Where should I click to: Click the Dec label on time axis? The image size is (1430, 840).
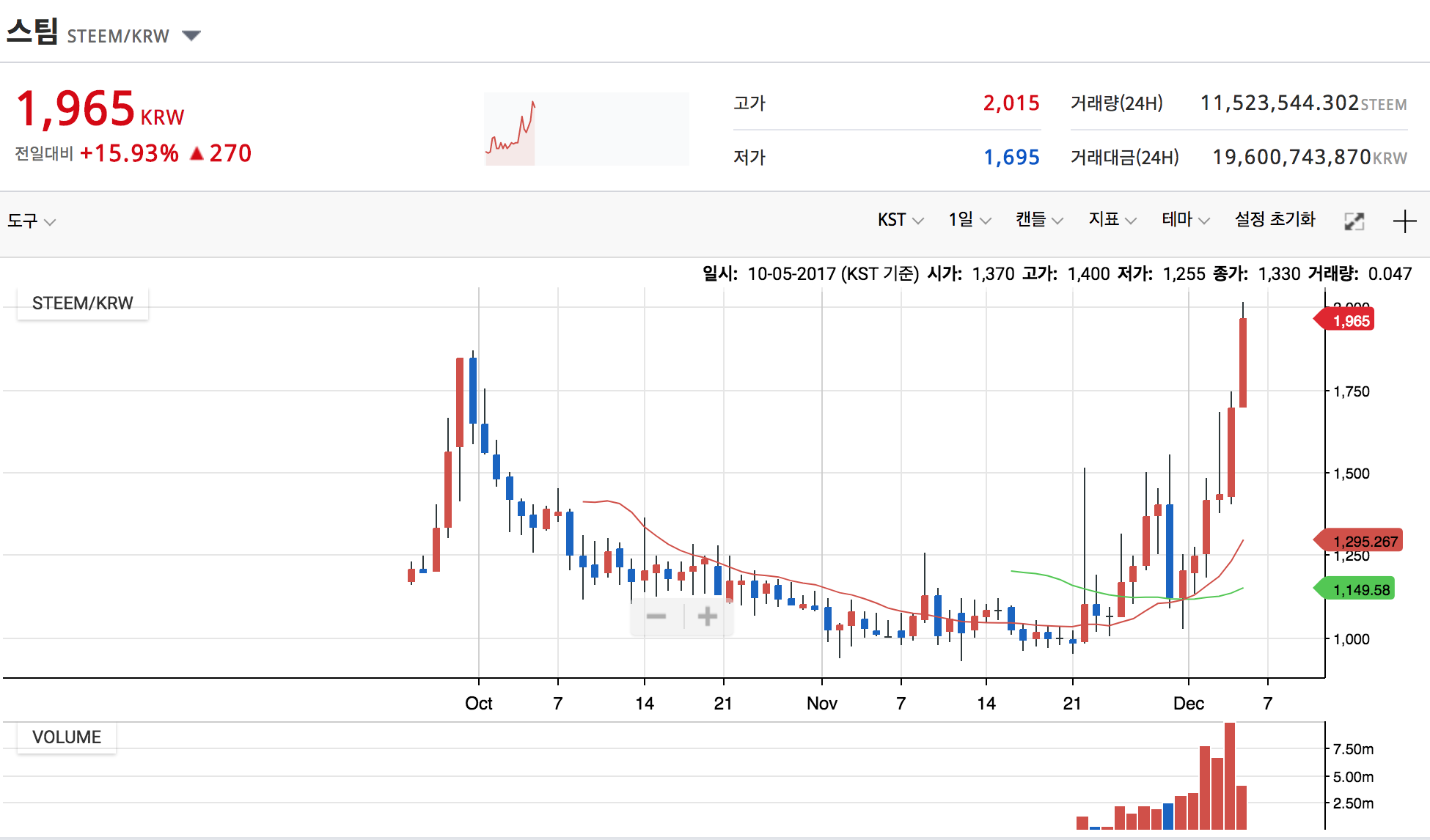pyautogui.click(x=1189, y=704)
